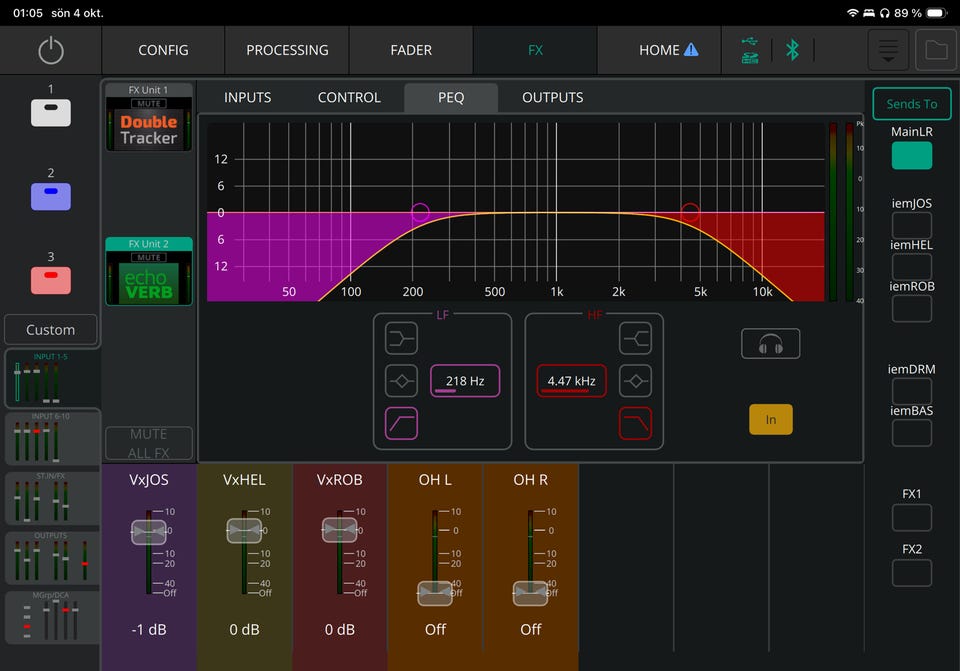Select LF bell filter shape
Viewport: 960px width, 671px height.
click(x=402, y=381)
